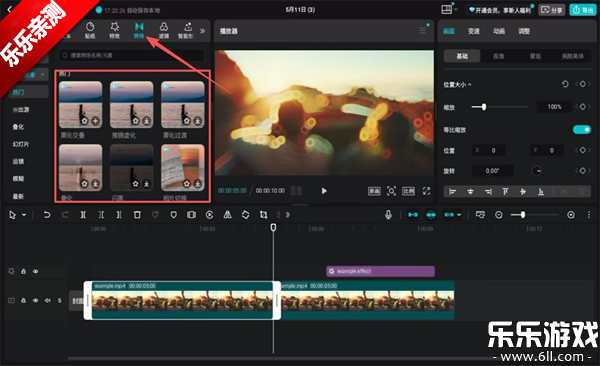600x366 pixels.
Task: Toggle the 等比缩放 switch
Action: click(x=582, y=130)
